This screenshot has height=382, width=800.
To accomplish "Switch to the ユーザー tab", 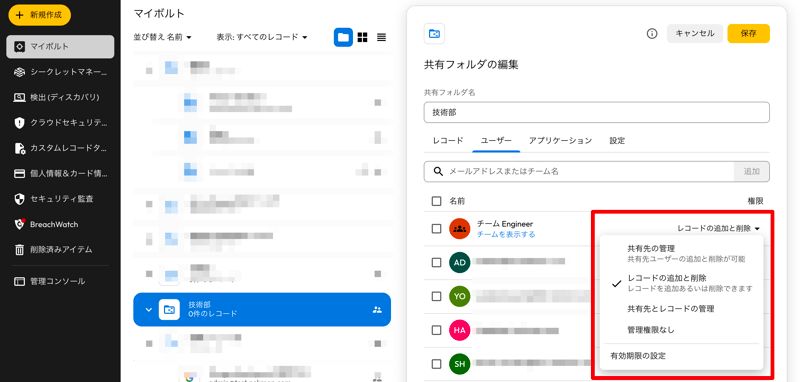I will [x=496, y=141].
